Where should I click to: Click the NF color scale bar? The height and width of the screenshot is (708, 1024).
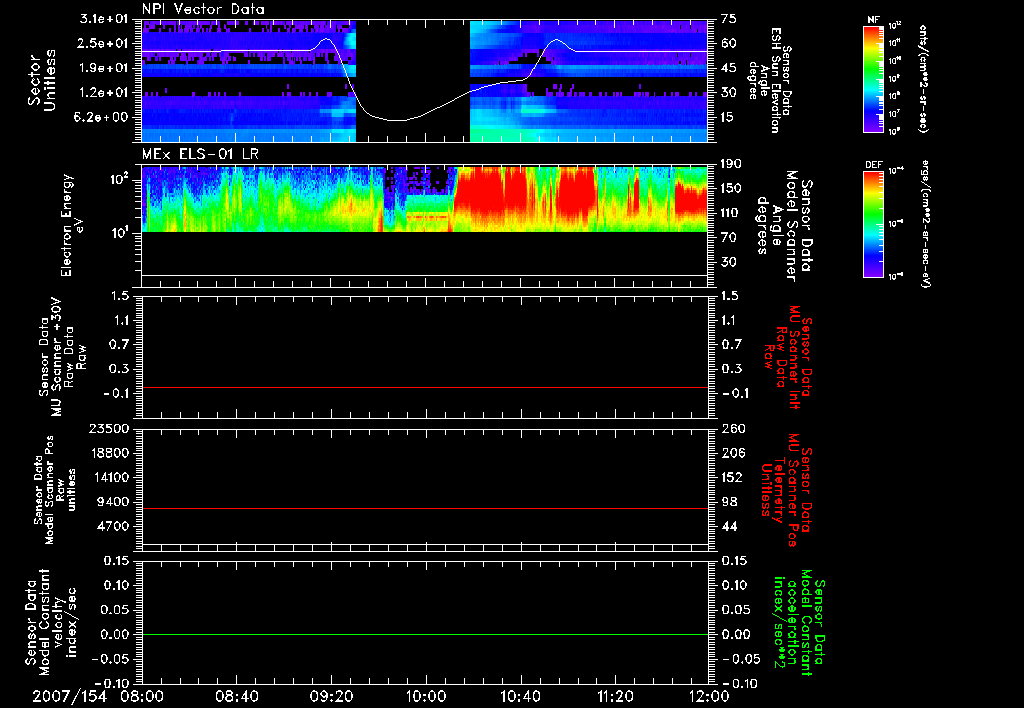coord(874,78)
